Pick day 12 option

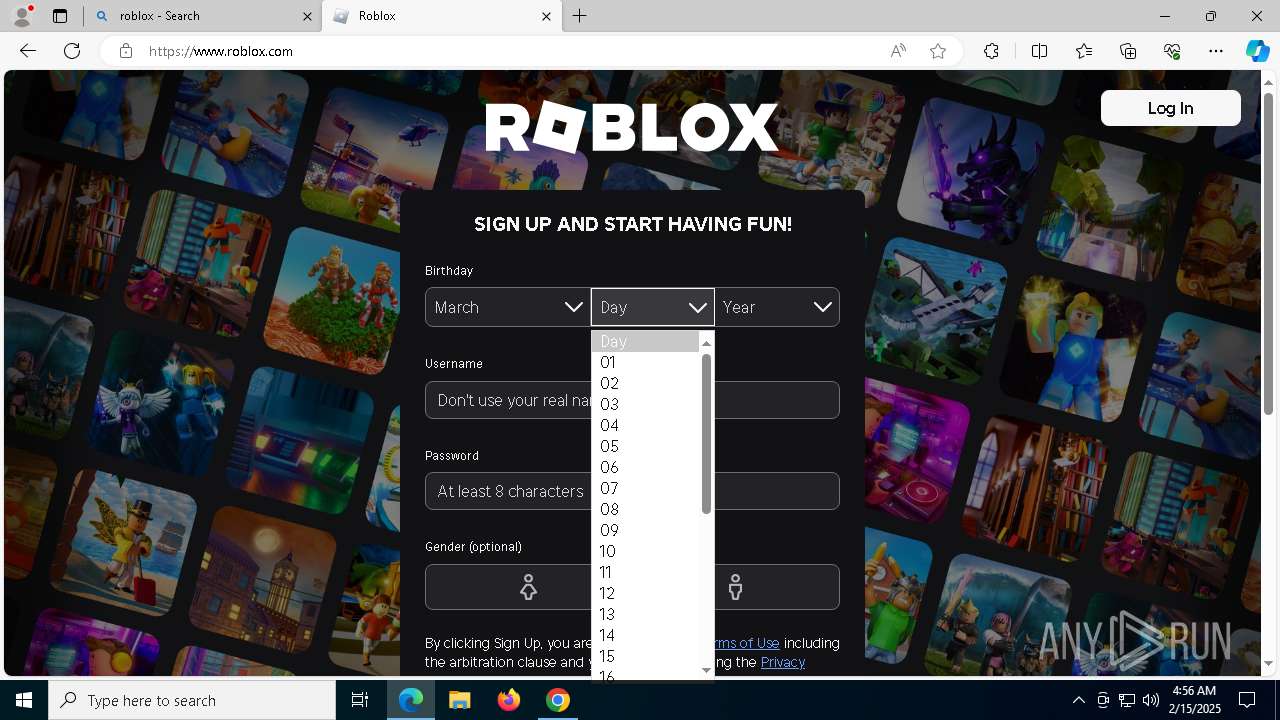(645, 593)
